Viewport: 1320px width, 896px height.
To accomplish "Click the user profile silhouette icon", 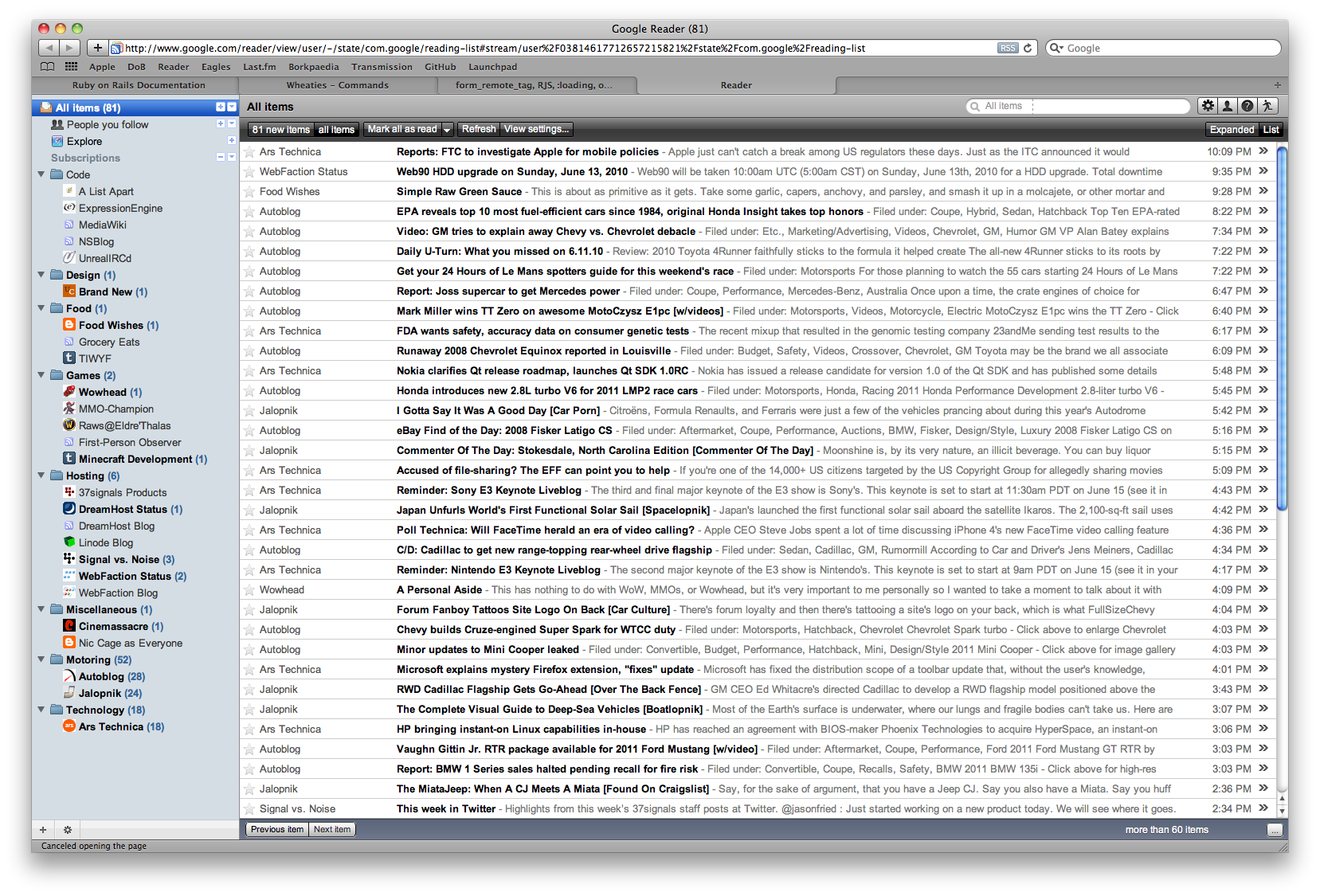I will coord(1228,106).
